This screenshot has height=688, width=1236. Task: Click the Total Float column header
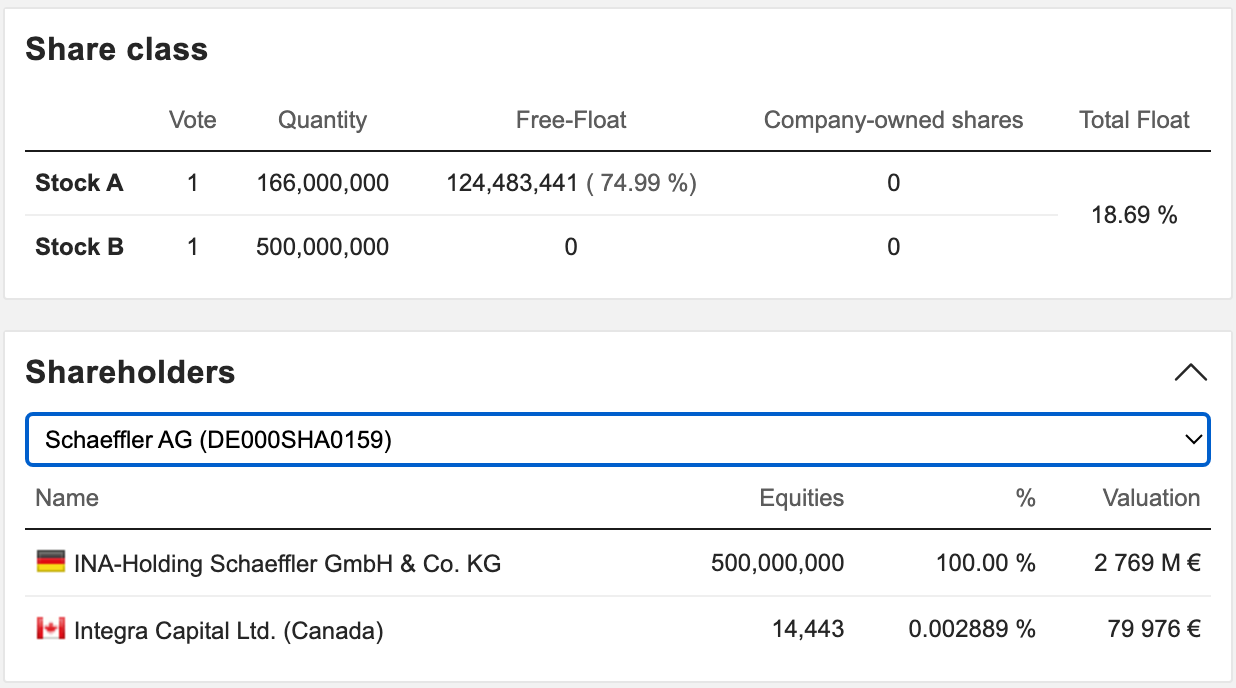(x=1135, y=120)
